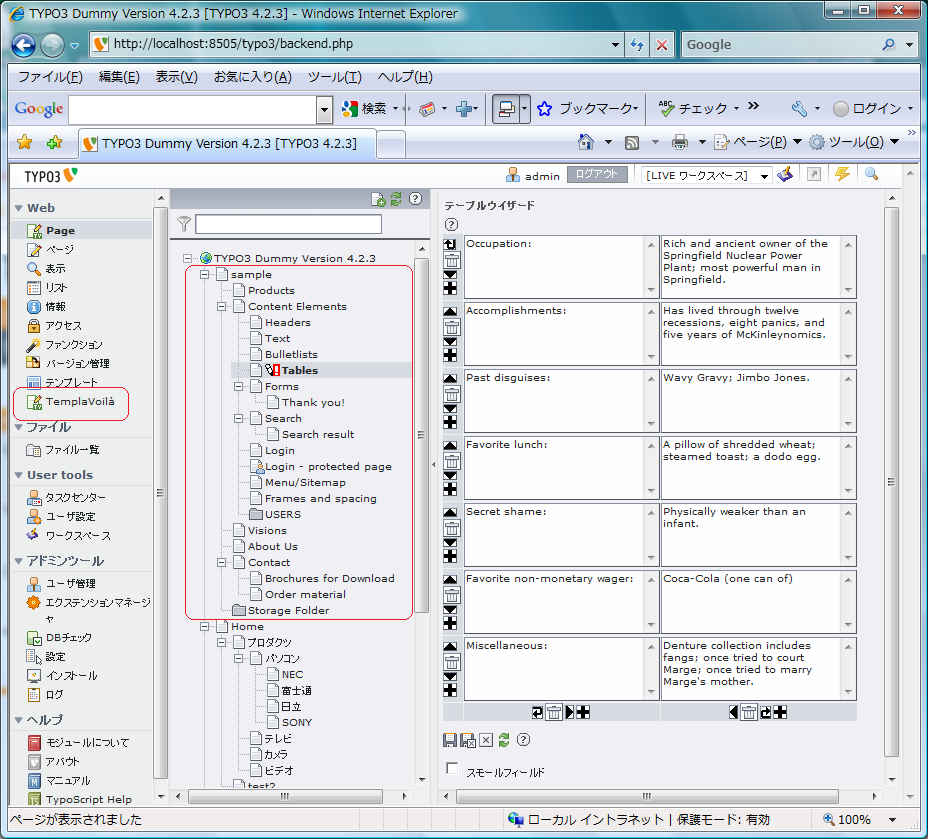
Task: Reload the wizard form via green refresh icon
Action: (504, 740)
